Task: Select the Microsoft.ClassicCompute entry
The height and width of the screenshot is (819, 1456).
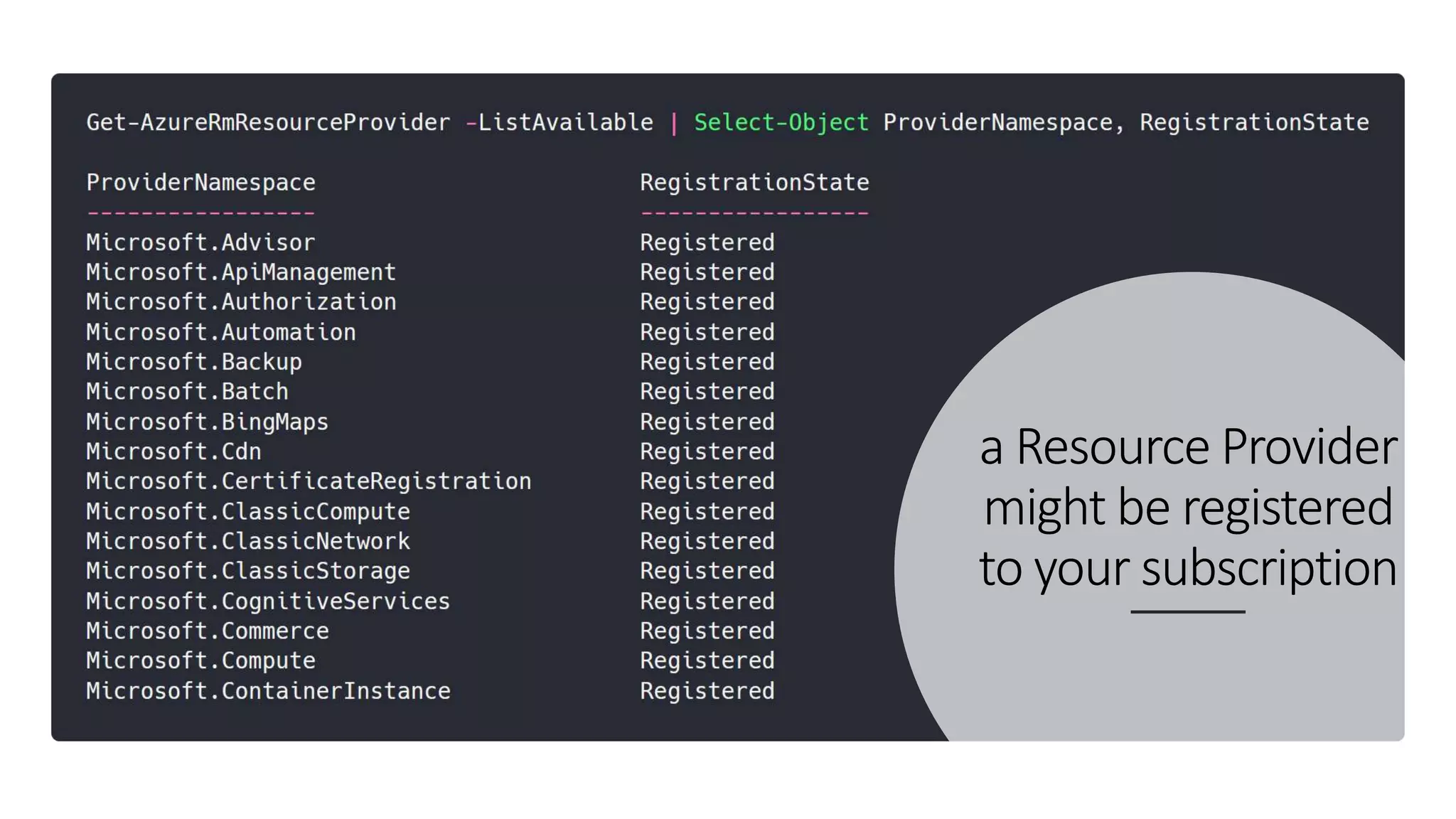Action: click(248, 512)
